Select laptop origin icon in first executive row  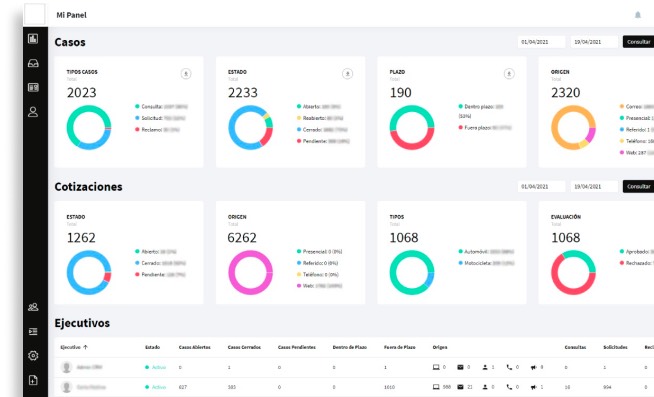click(x=436, y=367)
